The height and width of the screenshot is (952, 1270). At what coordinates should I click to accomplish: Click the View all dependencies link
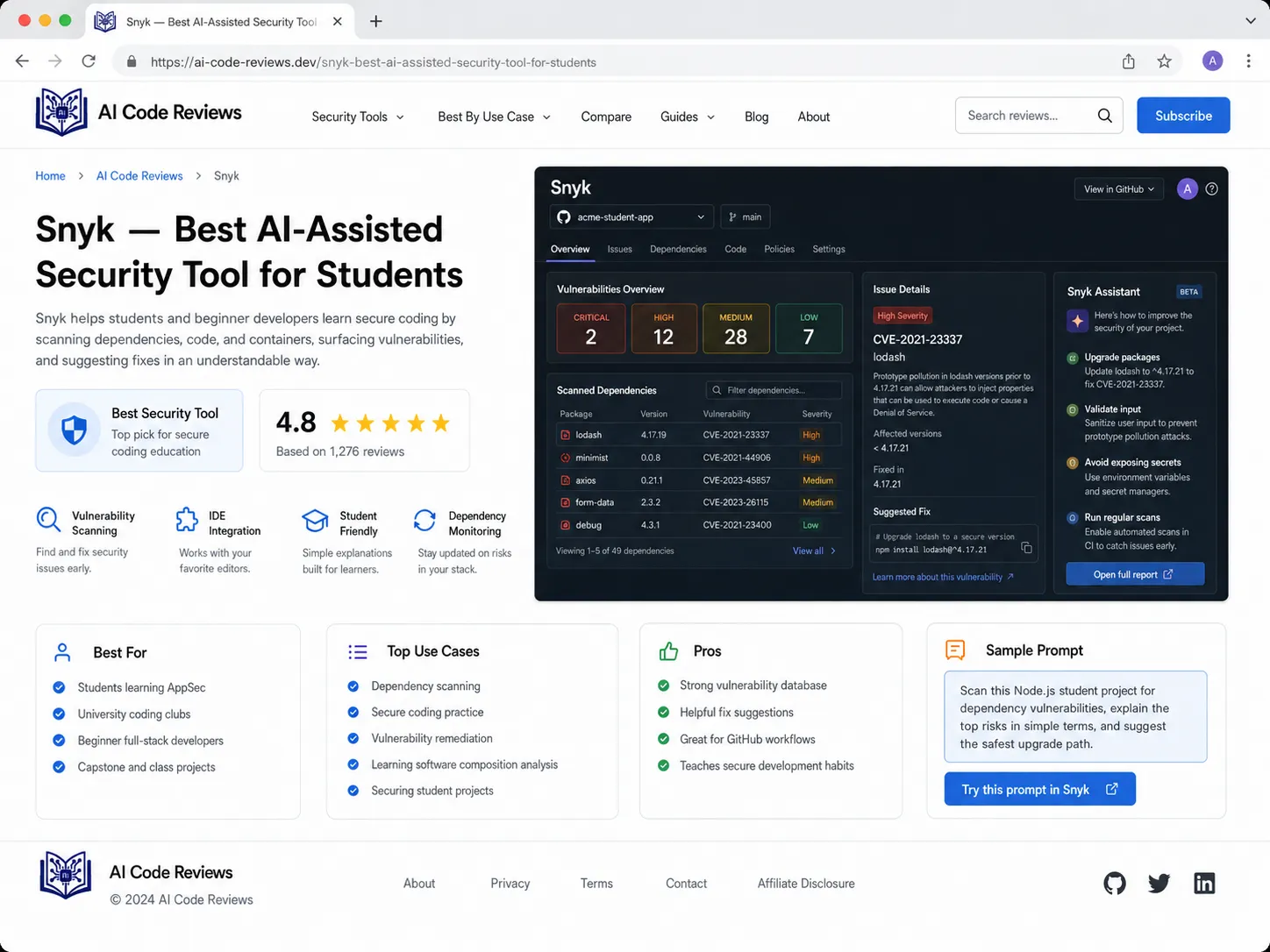pyautogui.click(x=814, y=551)
